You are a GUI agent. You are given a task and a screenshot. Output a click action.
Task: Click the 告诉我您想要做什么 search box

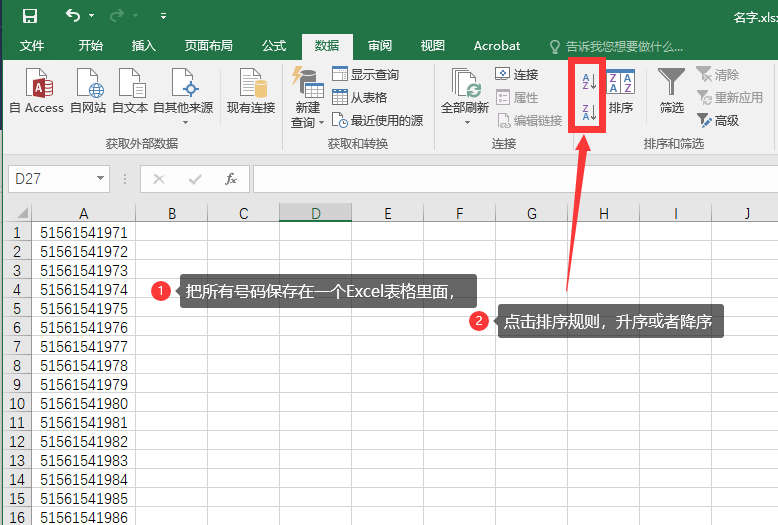[616, 47]
